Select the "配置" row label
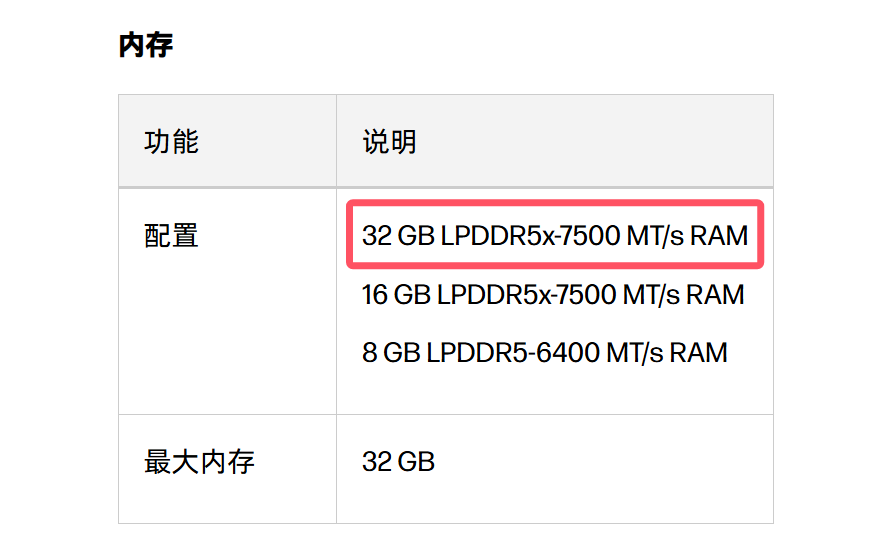Viewport: 892px width, 558px height. tap(171, 236)
